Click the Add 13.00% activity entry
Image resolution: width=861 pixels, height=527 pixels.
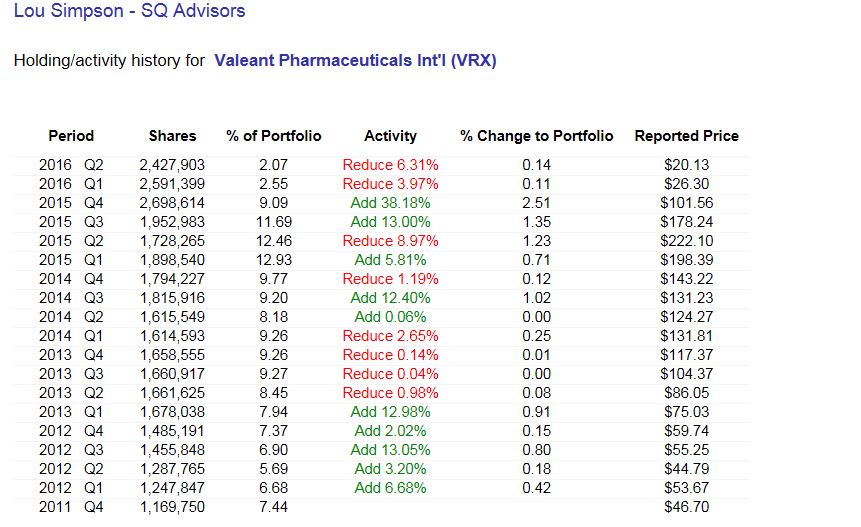tap(390, 222)
